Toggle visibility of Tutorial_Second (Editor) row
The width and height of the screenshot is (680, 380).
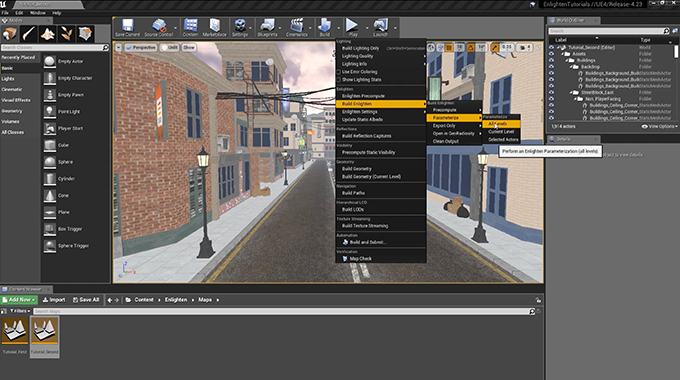(551, 47)
